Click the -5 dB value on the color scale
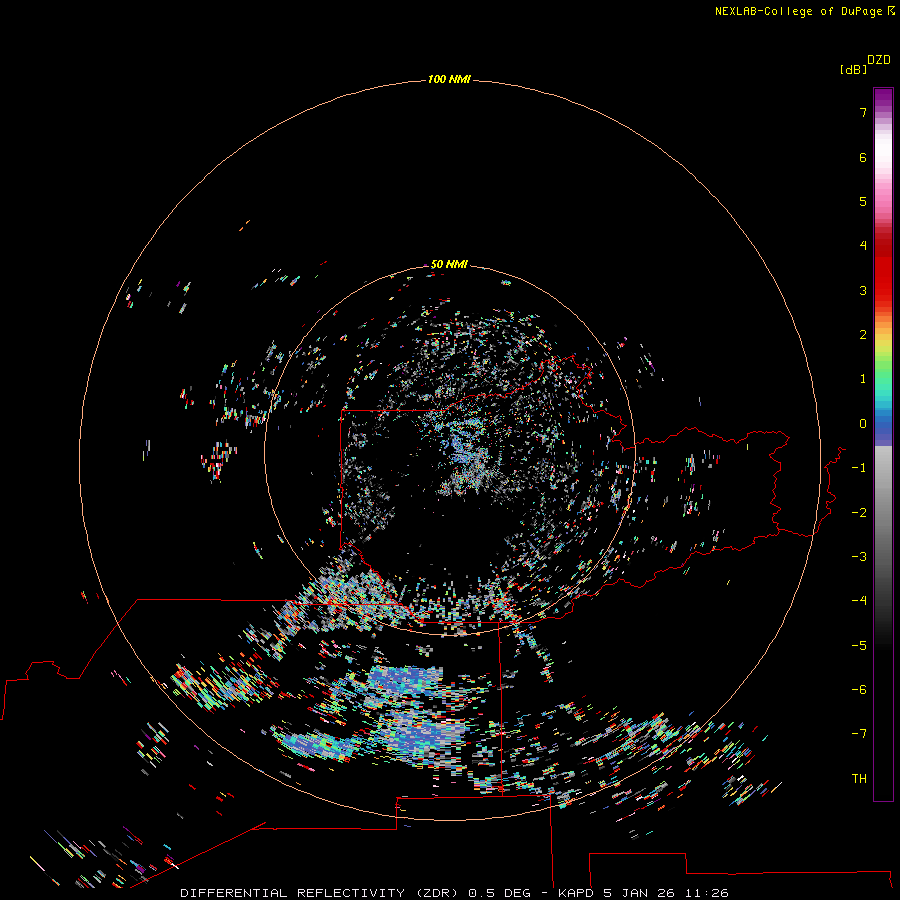Image resolution: width=900 pixels, height=900 pixels. click(x=859, y=646)
